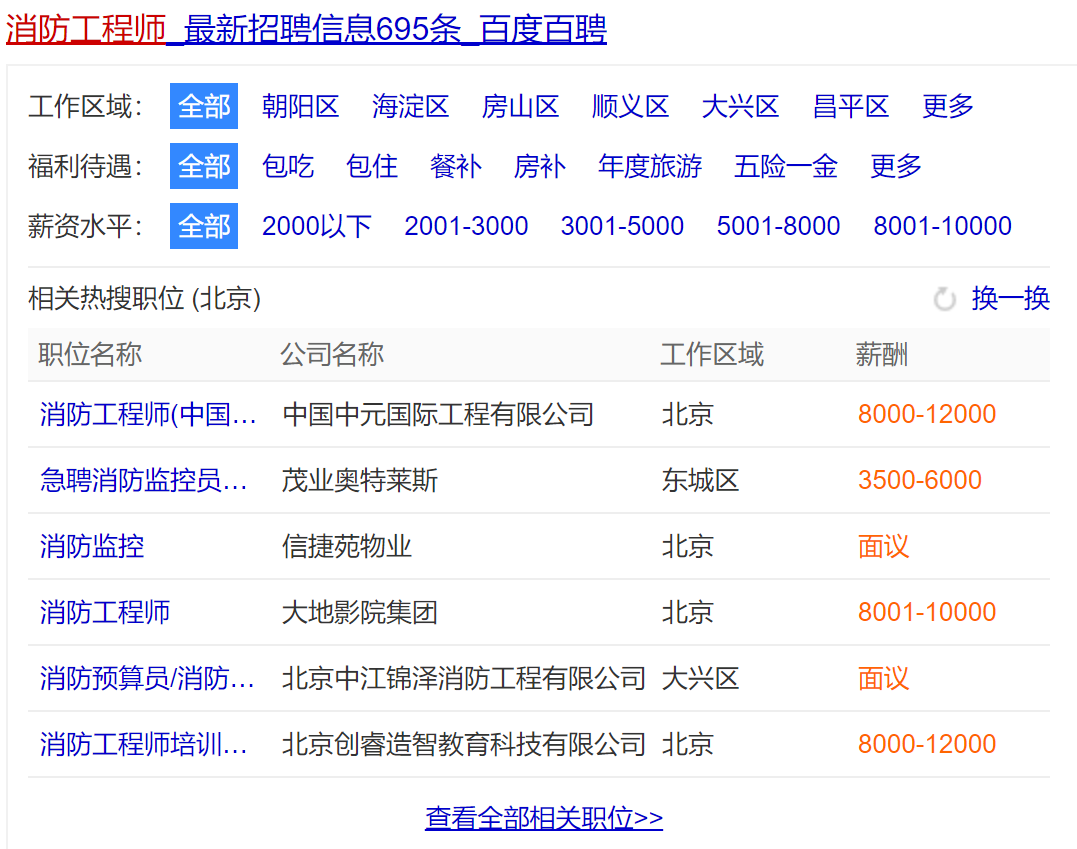This screenshot has width=1077, height=849.
Task: Click company name 中国中元国际工程有限公司
Action: (438, 414)
